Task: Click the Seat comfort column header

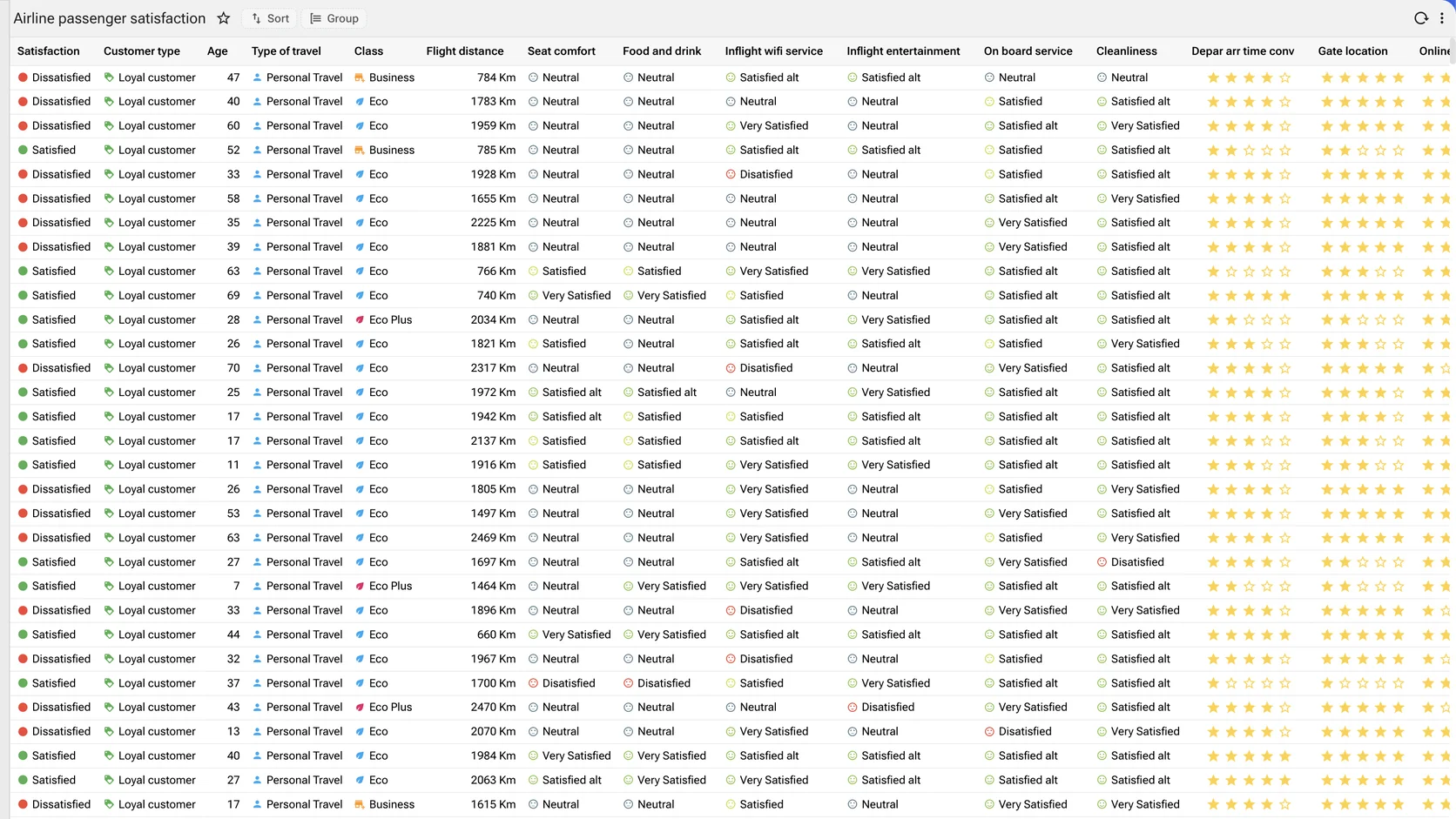Action: 562,51
